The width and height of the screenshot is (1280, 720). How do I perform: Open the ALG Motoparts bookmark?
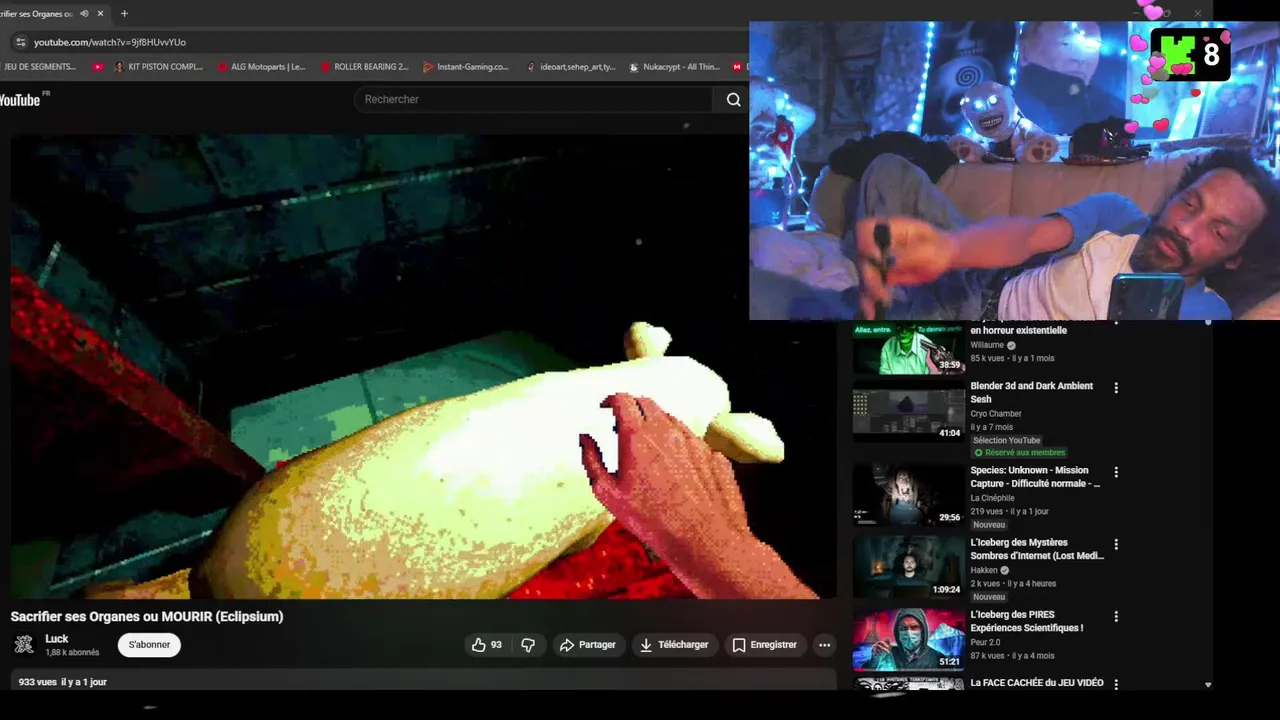click(x=262, y=67)
